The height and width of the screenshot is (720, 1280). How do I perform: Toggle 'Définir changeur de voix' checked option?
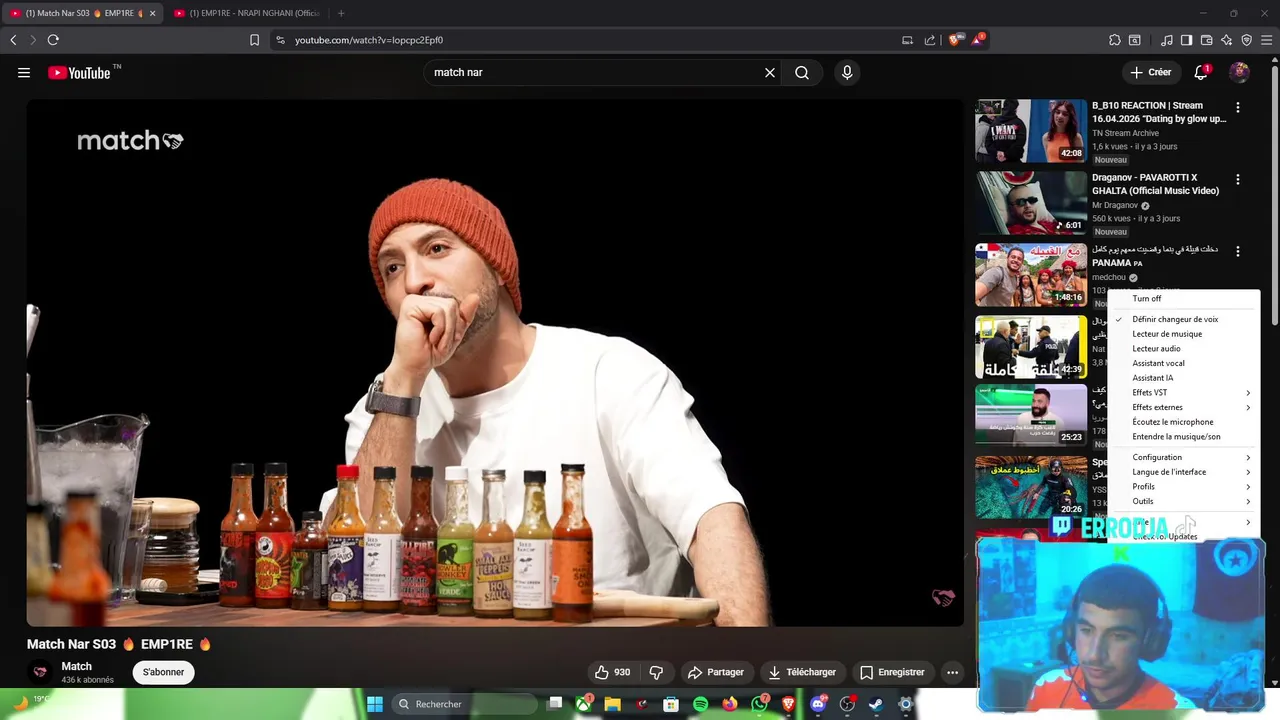[1175, 319]
